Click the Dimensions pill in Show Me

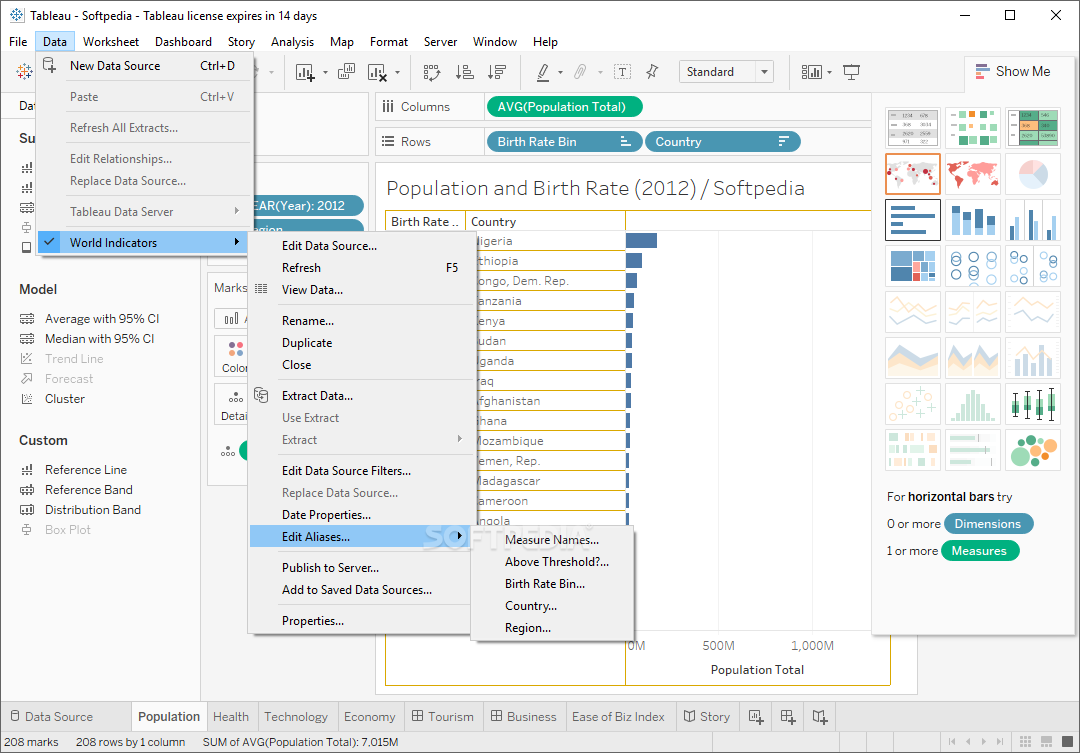988,524
